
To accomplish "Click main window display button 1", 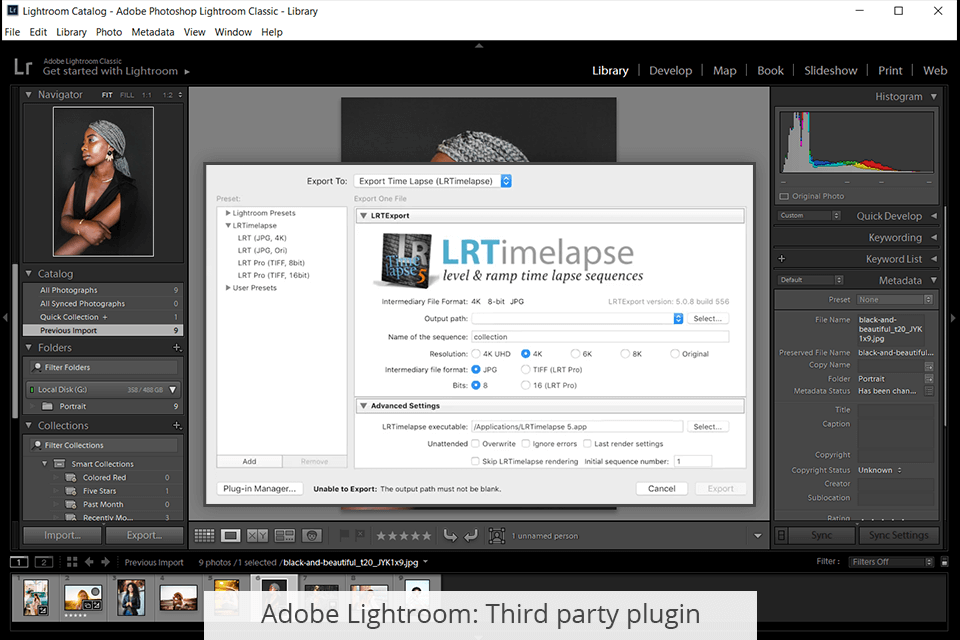I will [x=19, y=562].
